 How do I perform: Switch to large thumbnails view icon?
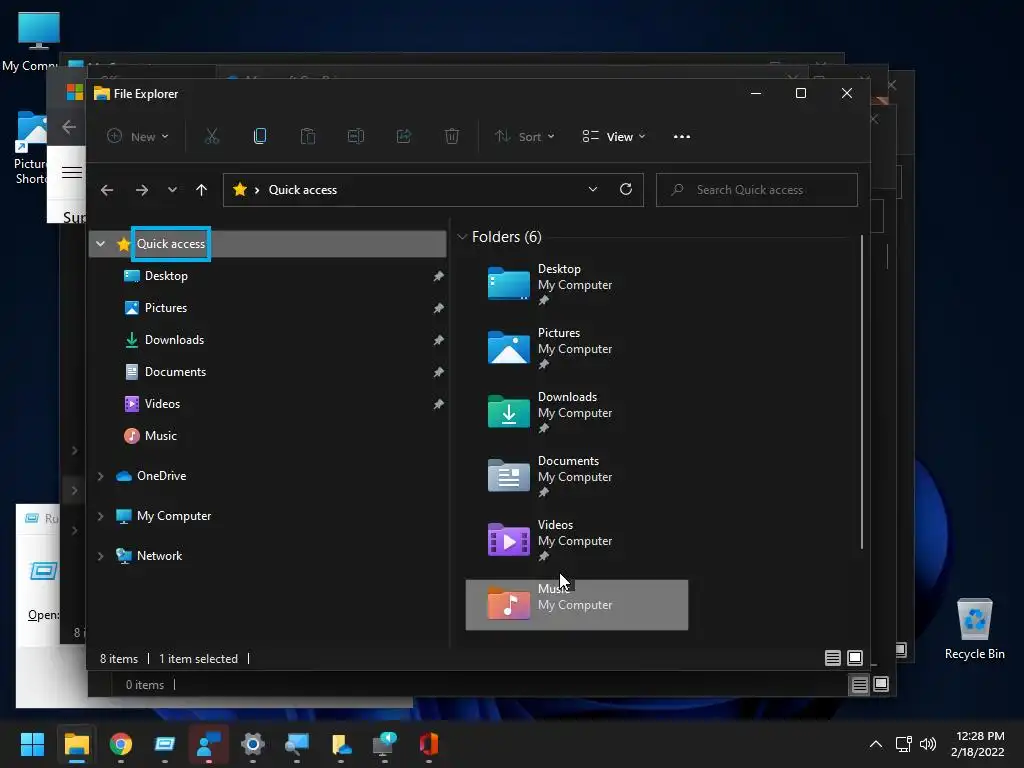pyautogui.click(x=855, y=658)
